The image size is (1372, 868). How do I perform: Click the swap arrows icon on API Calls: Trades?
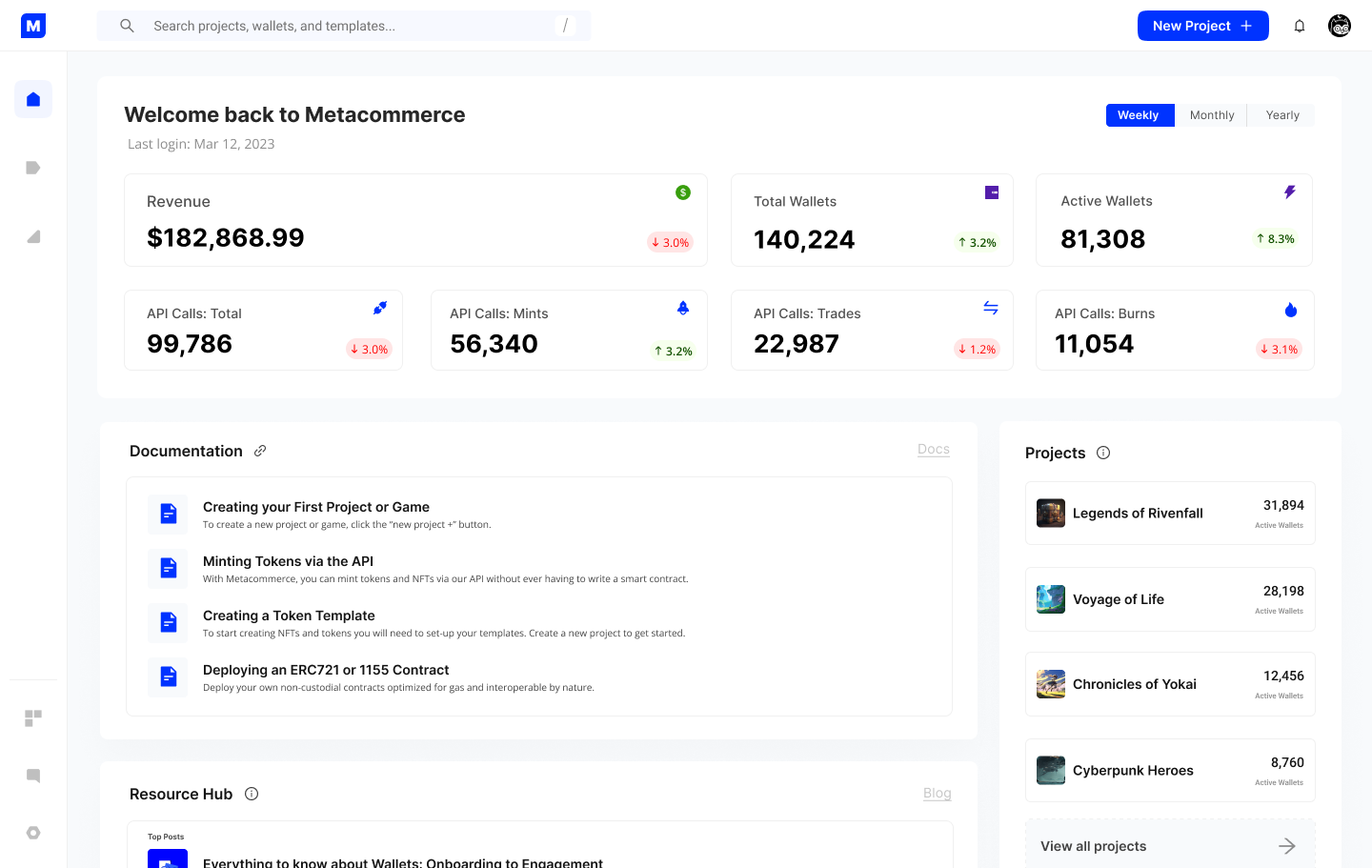[x=991, y=308]
